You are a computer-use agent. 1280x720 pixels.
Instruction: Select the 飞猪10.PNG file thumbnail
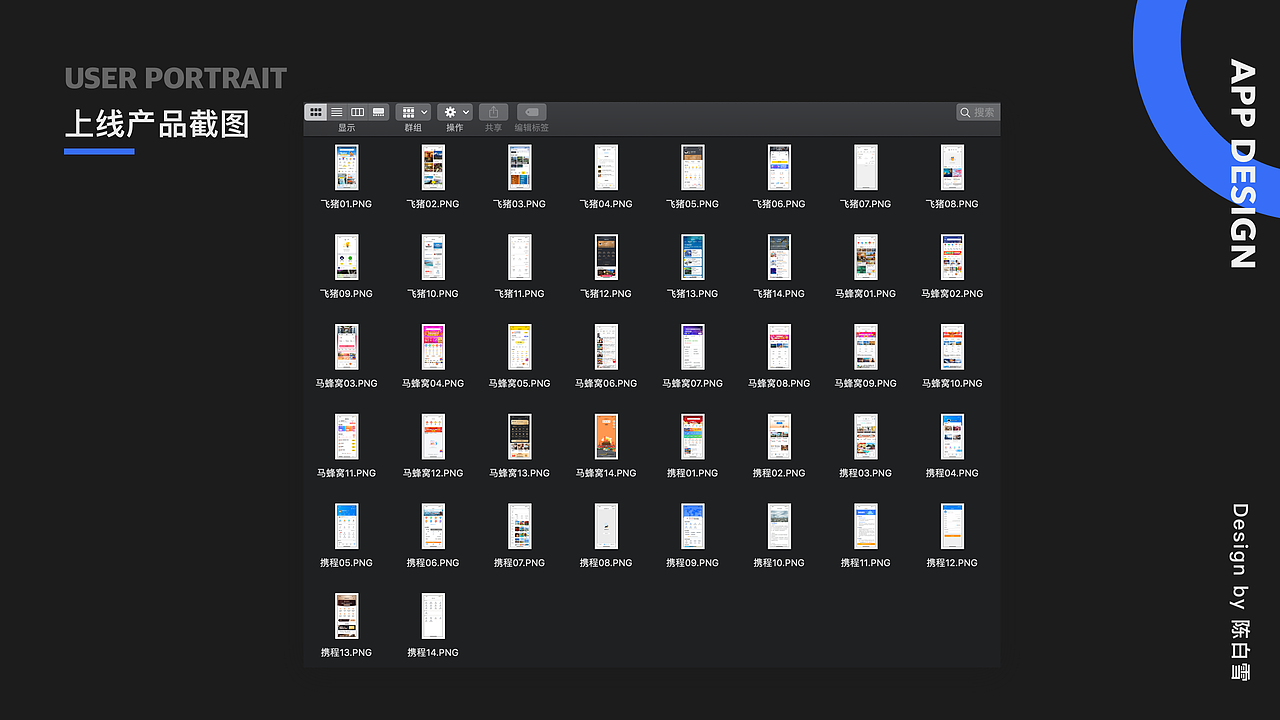tap(433, 257)
